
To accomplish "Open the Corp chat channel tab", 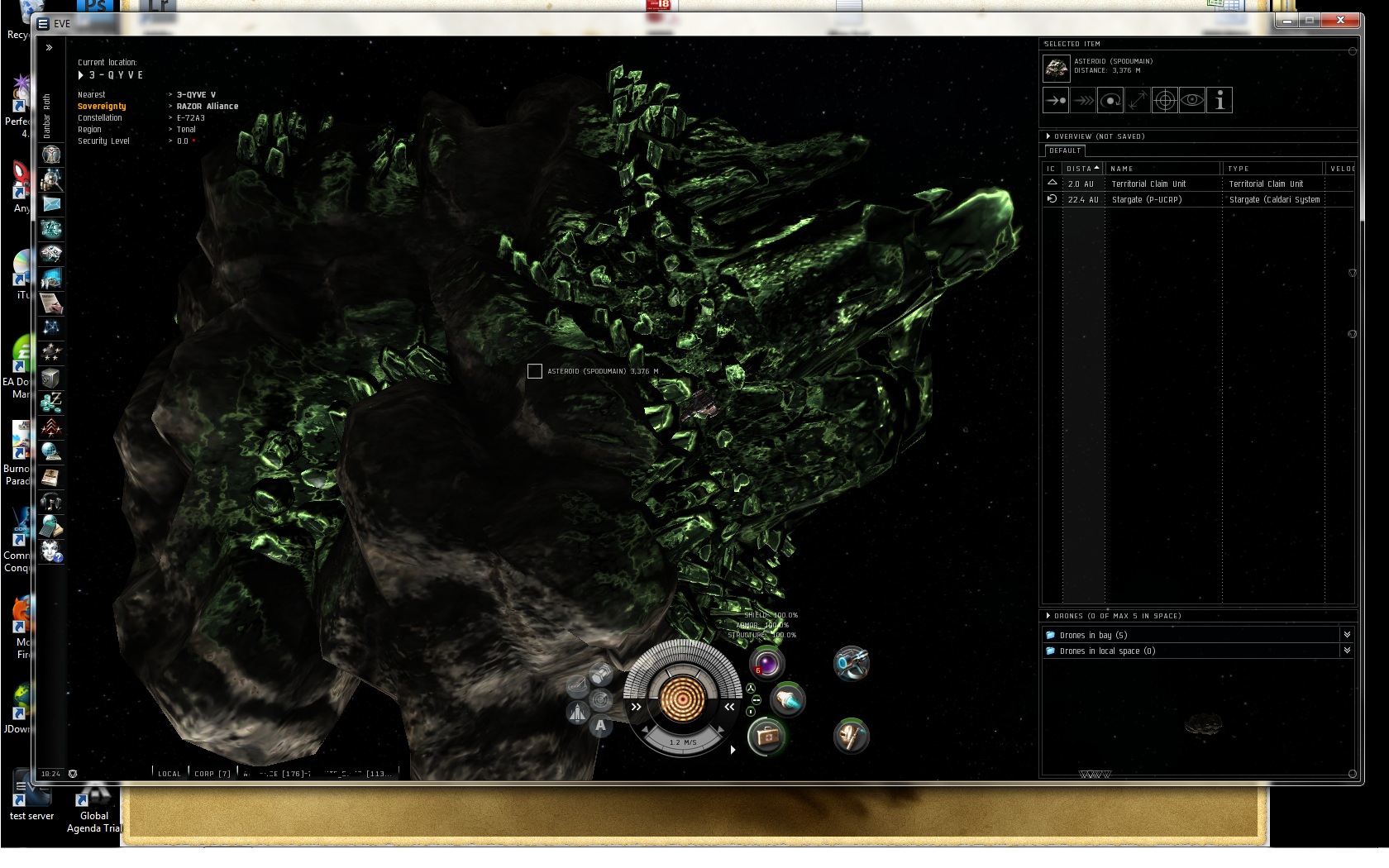I will (x=212, y=774).
